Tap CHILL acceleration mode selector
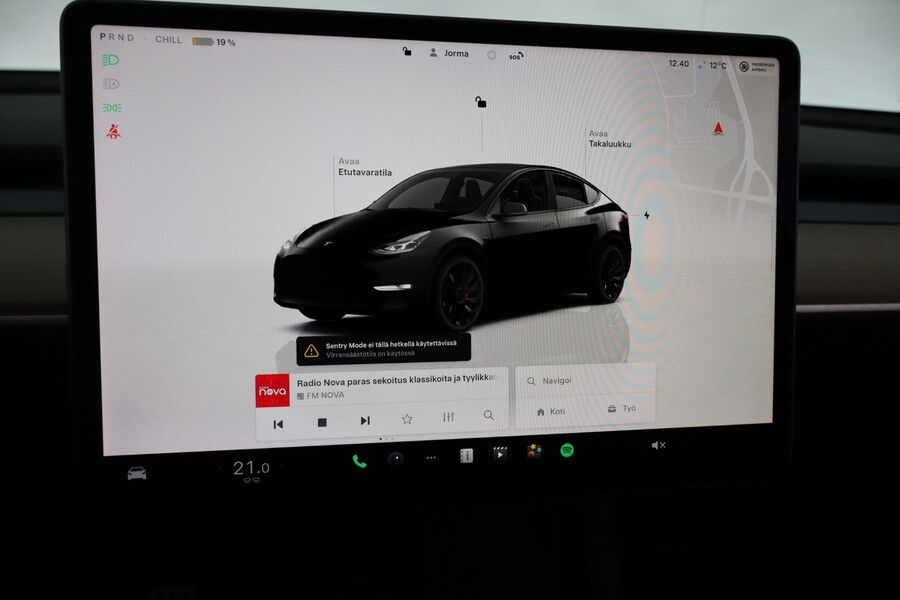The image size is (900, 600). 166,39
